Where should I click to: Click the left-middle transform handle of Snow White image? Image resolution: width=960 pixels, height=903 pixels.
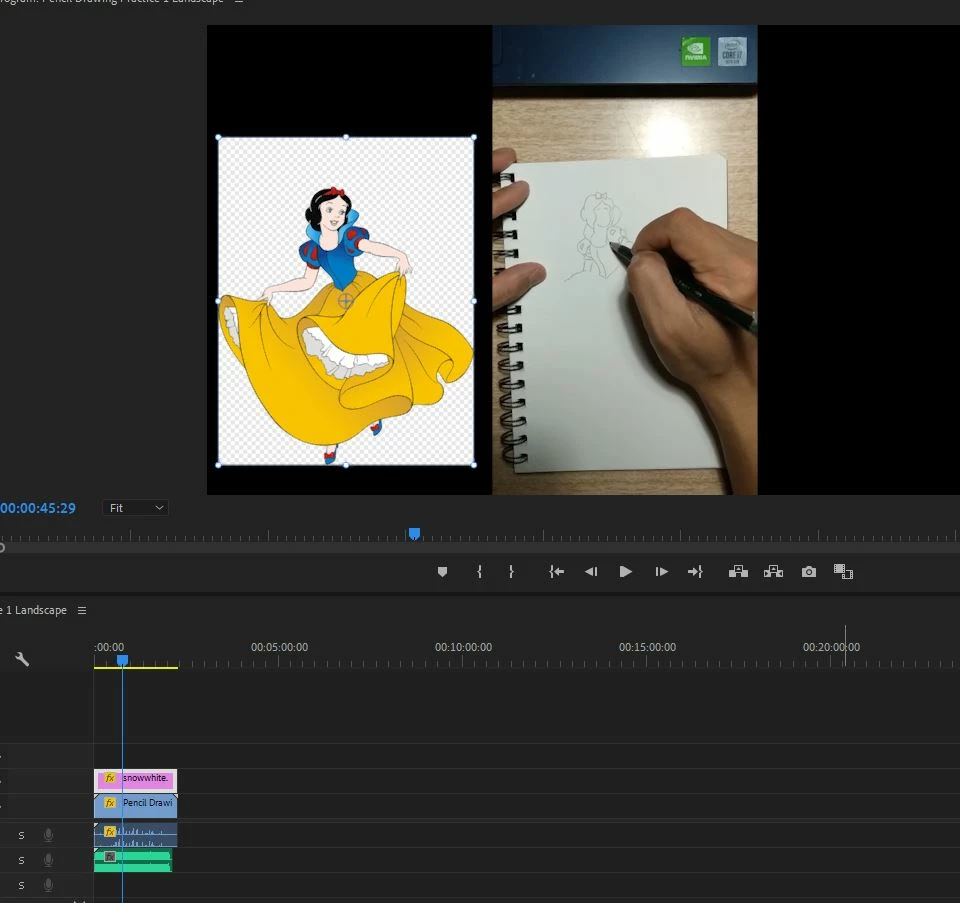(219, 301)
